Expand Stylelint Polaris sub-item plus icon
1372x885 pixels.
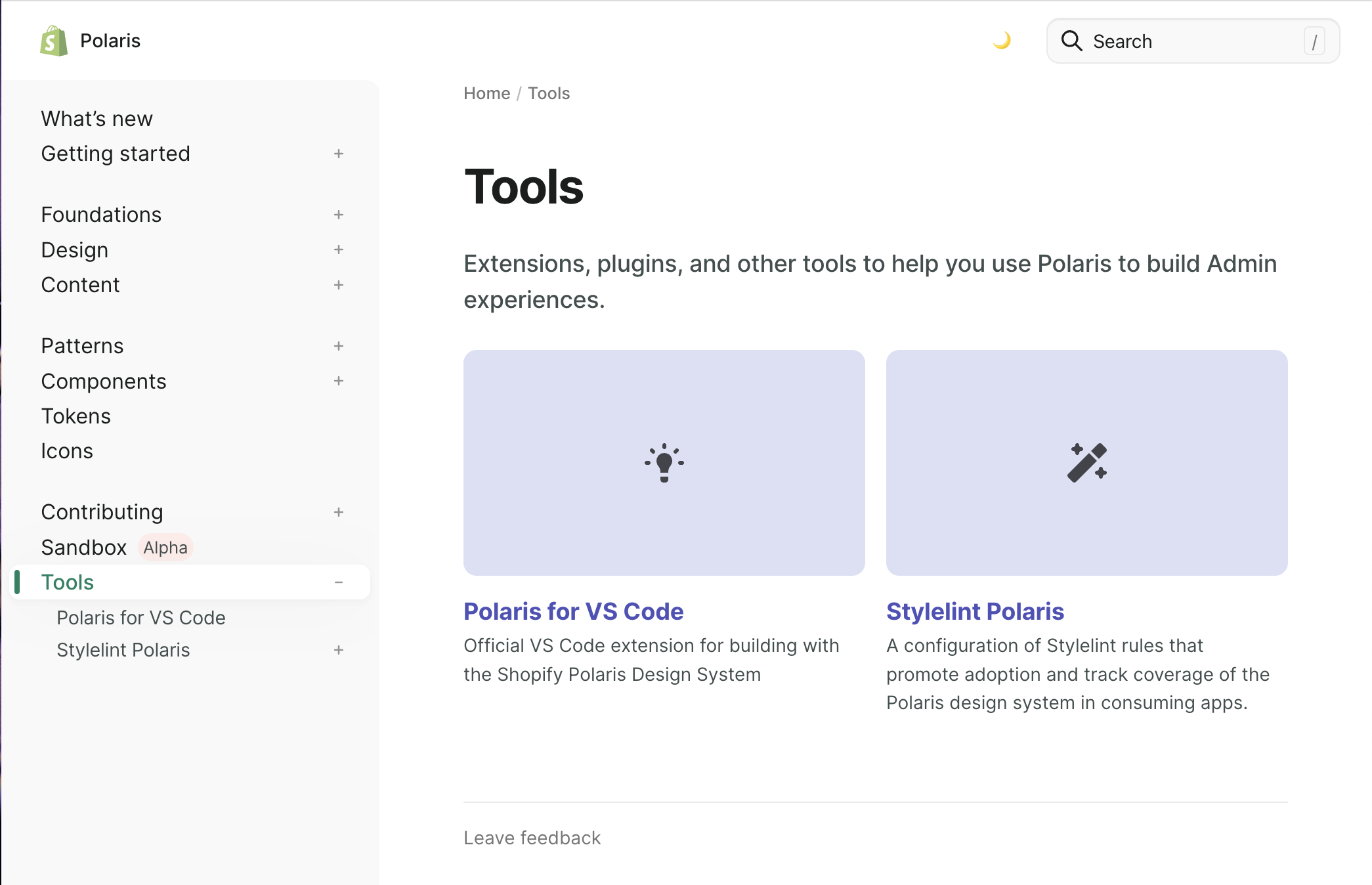point(339,650)
